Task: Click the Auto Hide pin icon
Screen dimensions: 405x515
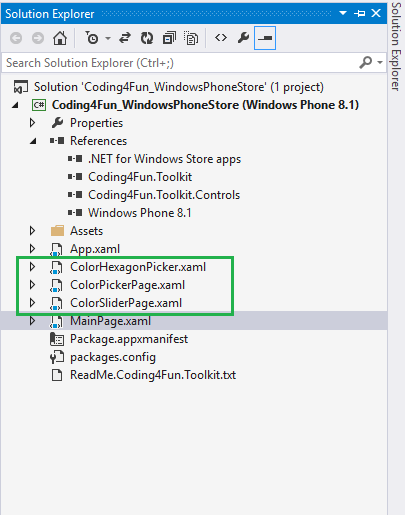Action: [360, 13]
